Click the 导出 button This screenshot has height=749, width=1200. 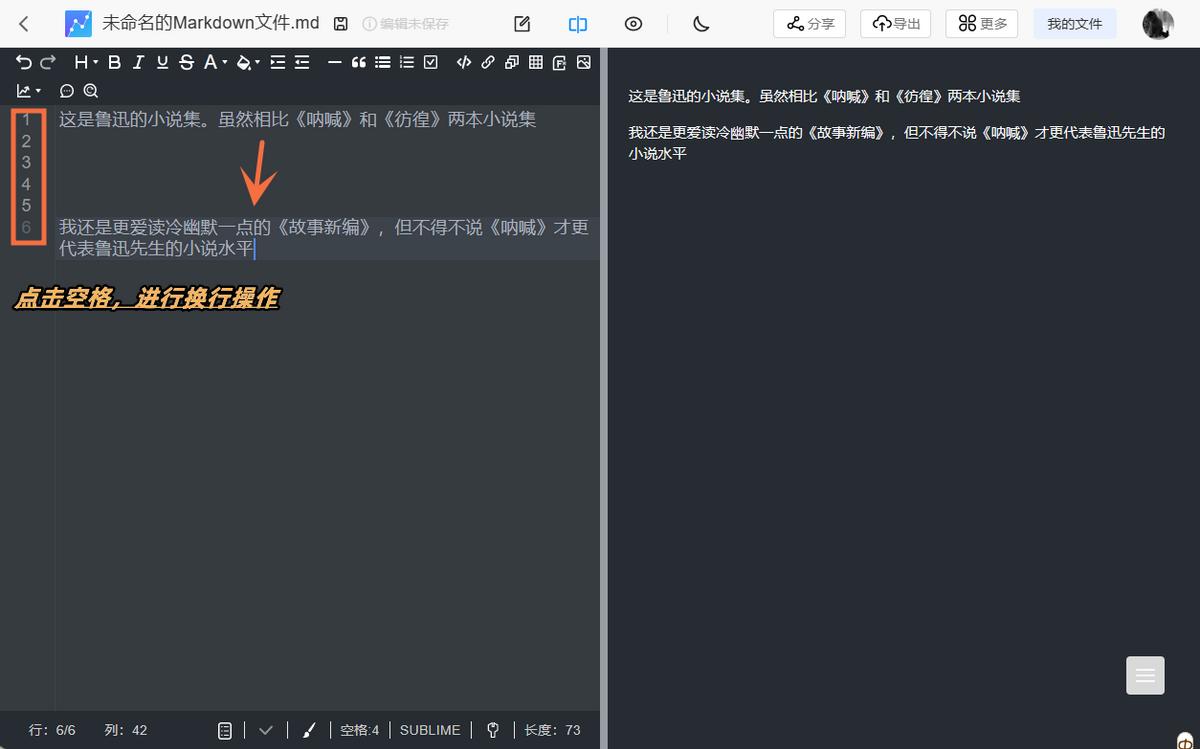coord(895,23)
